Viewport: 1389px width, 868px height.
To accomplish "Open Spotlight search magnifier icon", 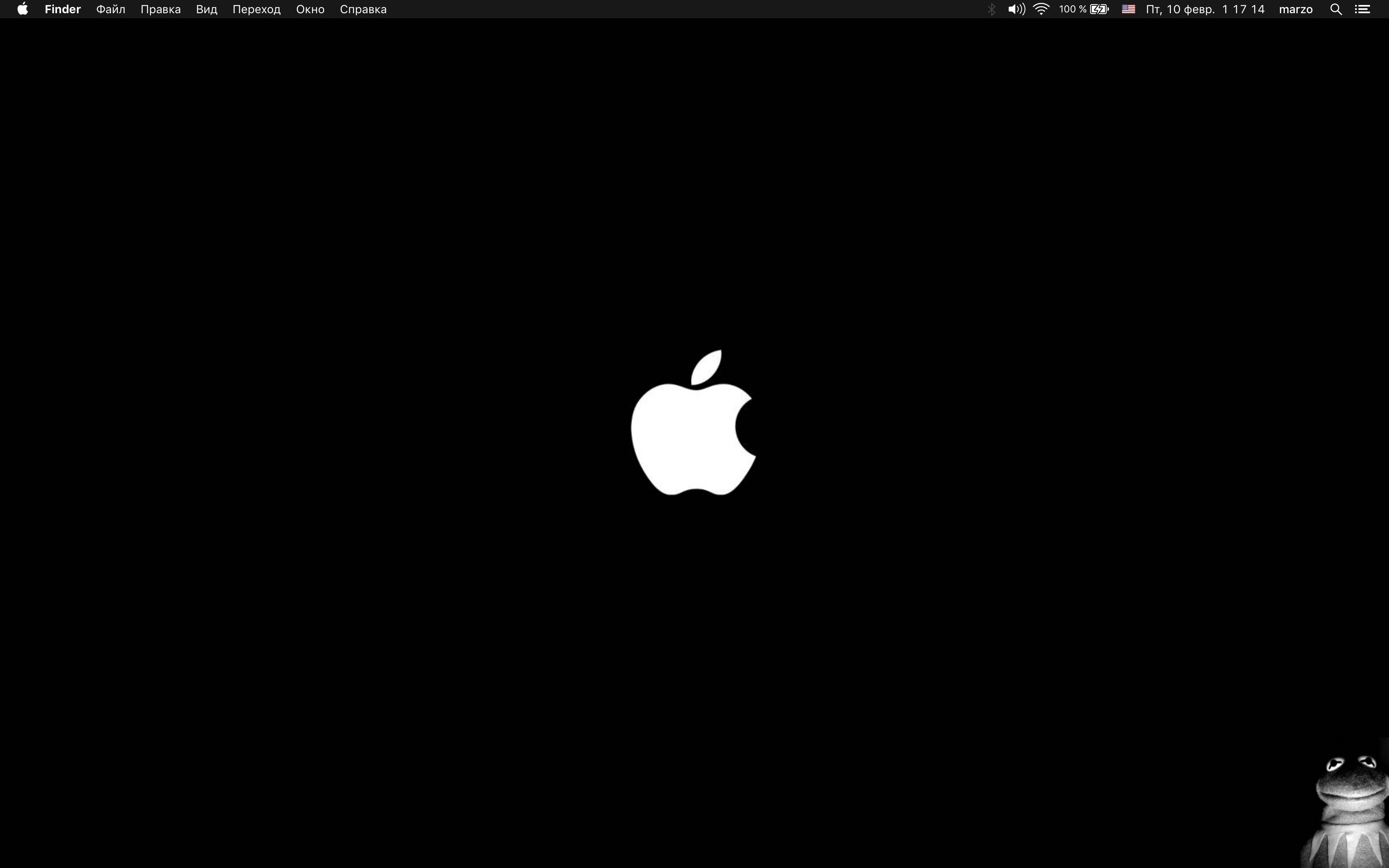I will [1336, 9].
